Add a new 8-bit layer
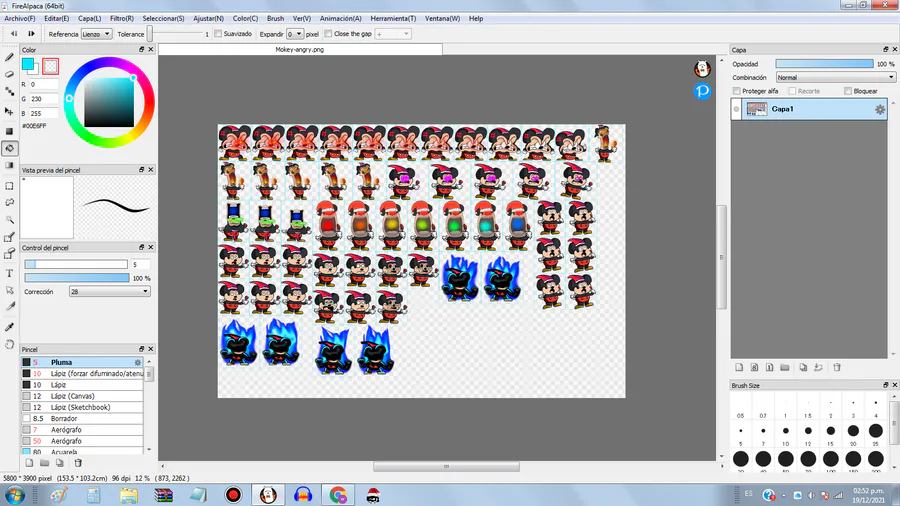900x506 pixels. point(754,367)
